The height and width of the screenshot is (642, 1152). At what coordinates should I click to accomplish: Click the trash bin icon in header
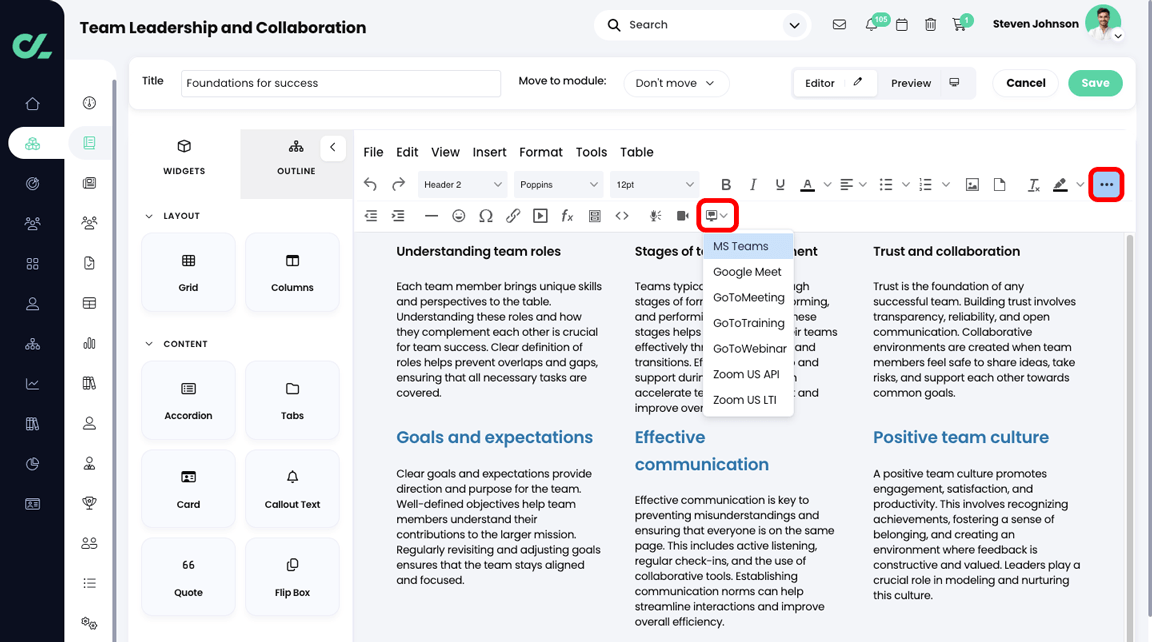click(x=930, y=24)
